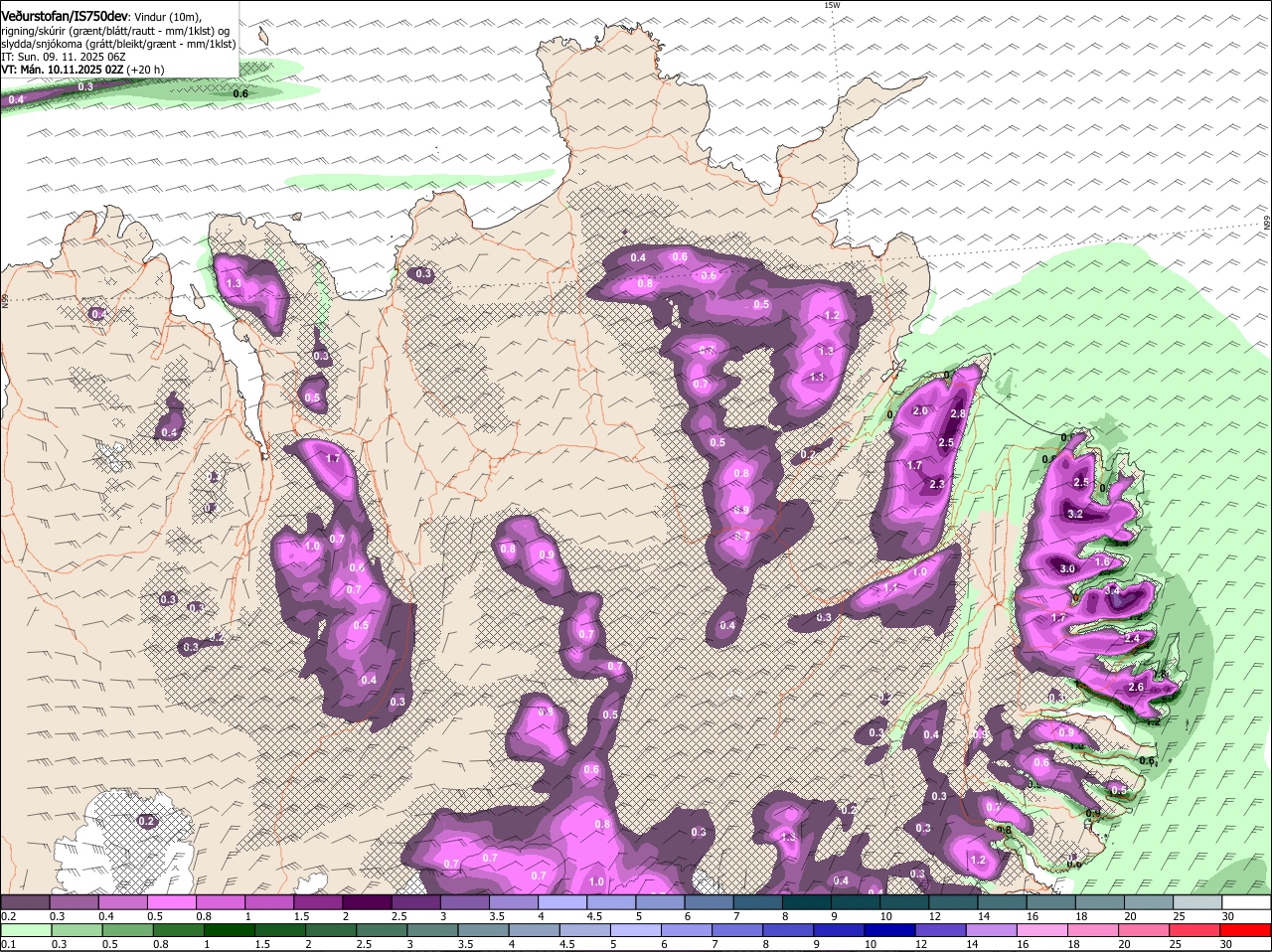
Task: Click the snow legend swatch between 0.2 and 0.3
Action: pyautogui.click(x=25, y=902)
